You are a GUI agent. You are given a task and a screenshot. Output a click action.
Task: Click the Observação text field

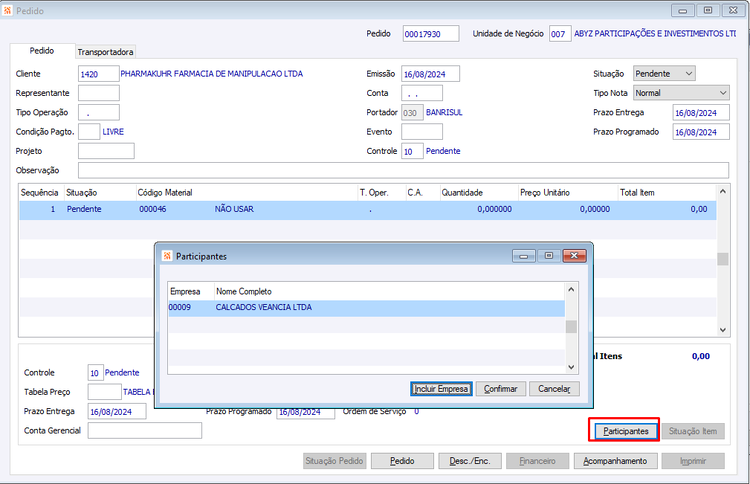tap(403, 170)
